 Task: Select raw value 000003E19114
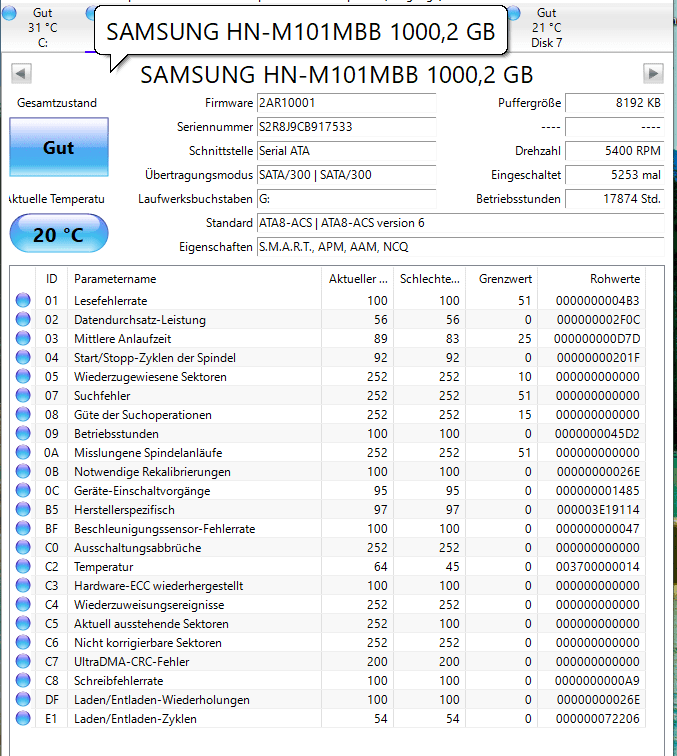pos(598,510)
